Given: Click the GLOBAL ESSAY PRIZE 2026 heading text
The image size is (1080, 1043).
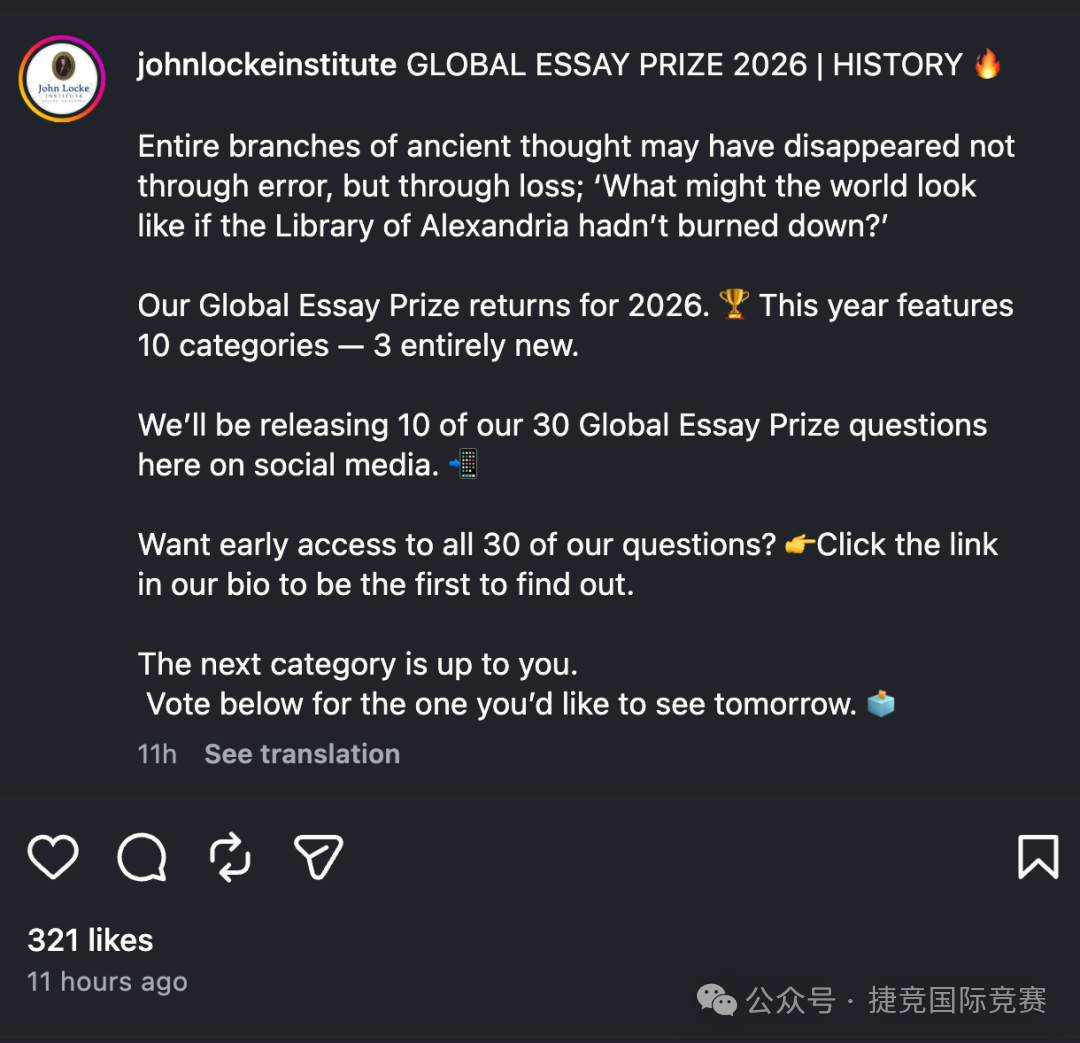Looking at the screenshot, I should (606, 65).
